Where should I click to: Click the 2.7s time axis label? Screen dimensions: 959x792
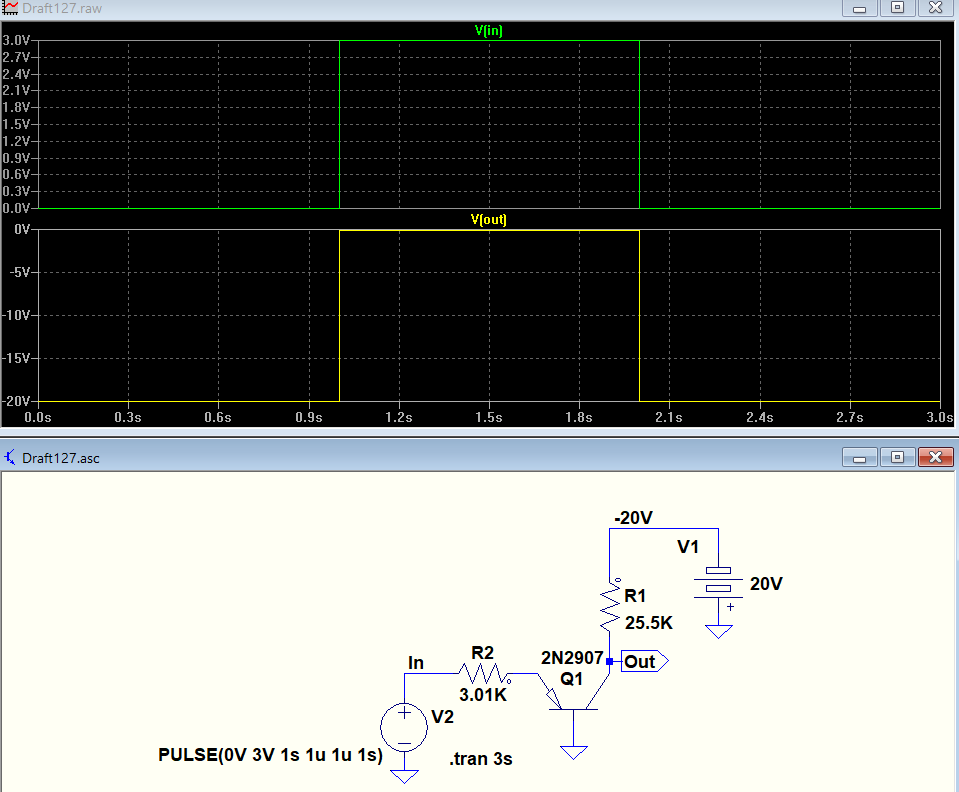850,417
